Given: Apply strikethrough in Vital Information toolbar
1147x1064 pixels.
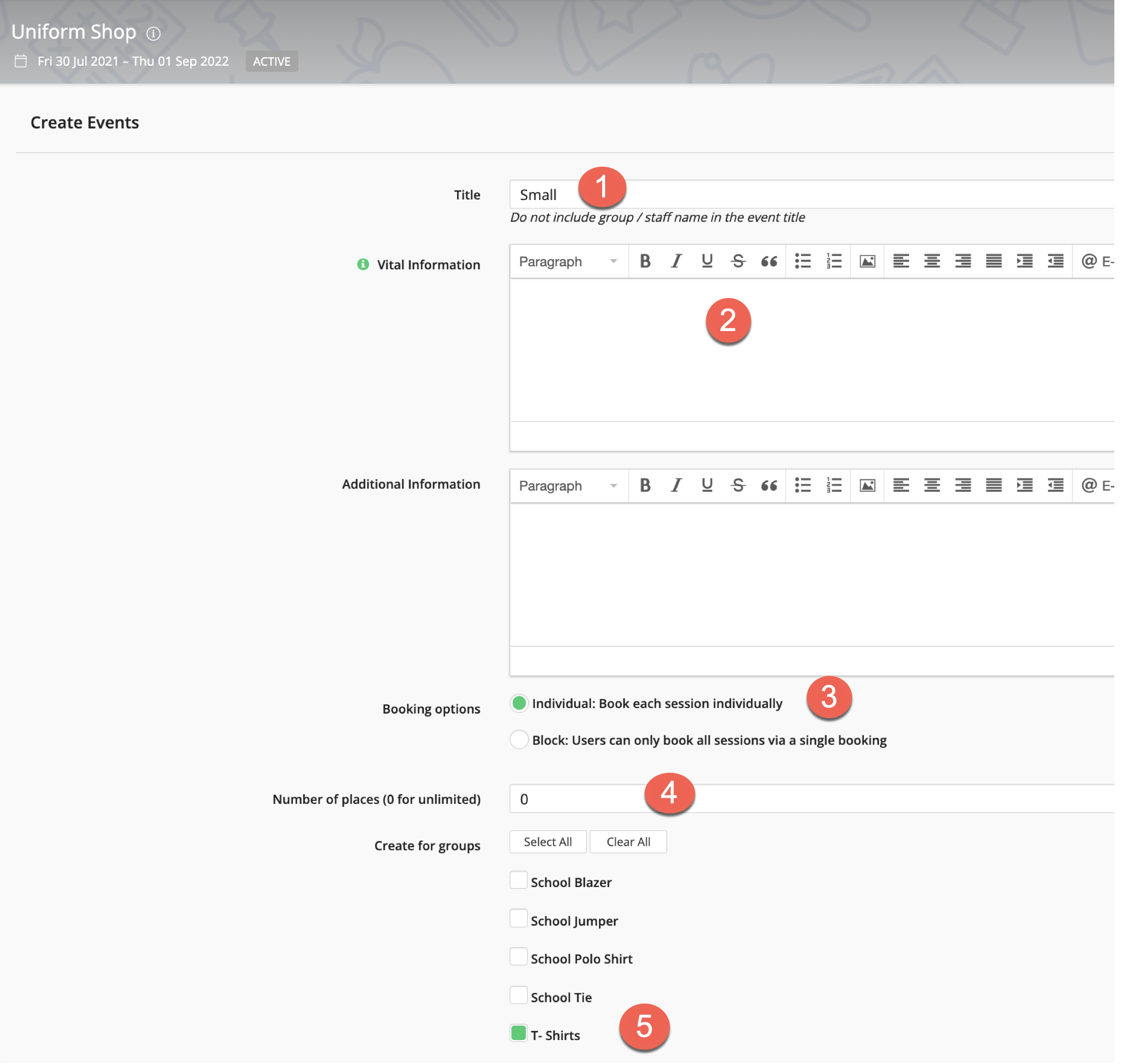Looking at the screenshot, I should click(738, 261).
